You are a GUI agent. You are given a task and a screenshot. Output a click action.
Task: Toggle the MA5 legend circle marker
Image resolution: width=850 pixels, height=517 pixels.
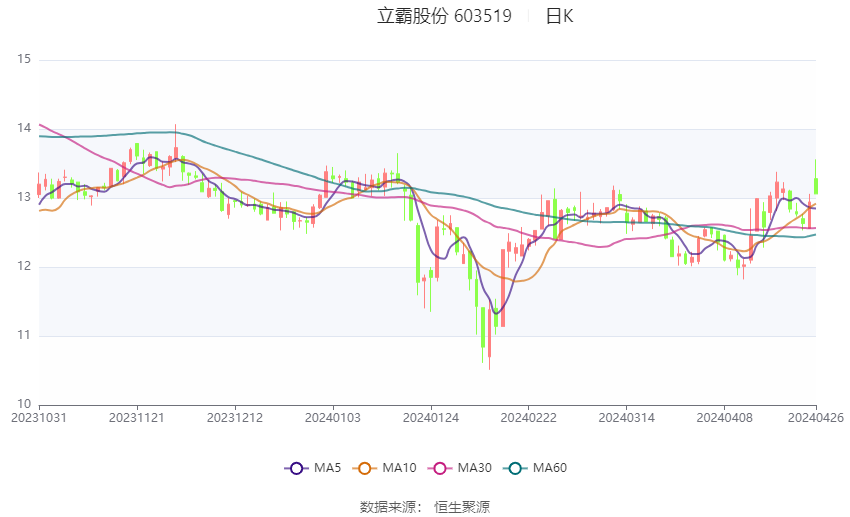pos(296,468)
